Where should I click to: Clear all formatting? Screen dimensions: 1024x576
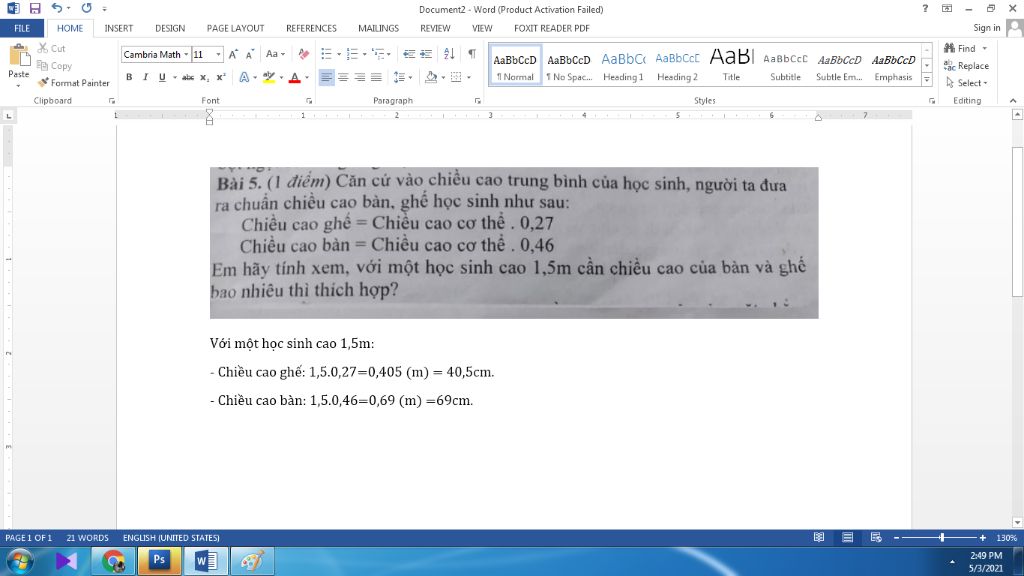coord(304,54)
